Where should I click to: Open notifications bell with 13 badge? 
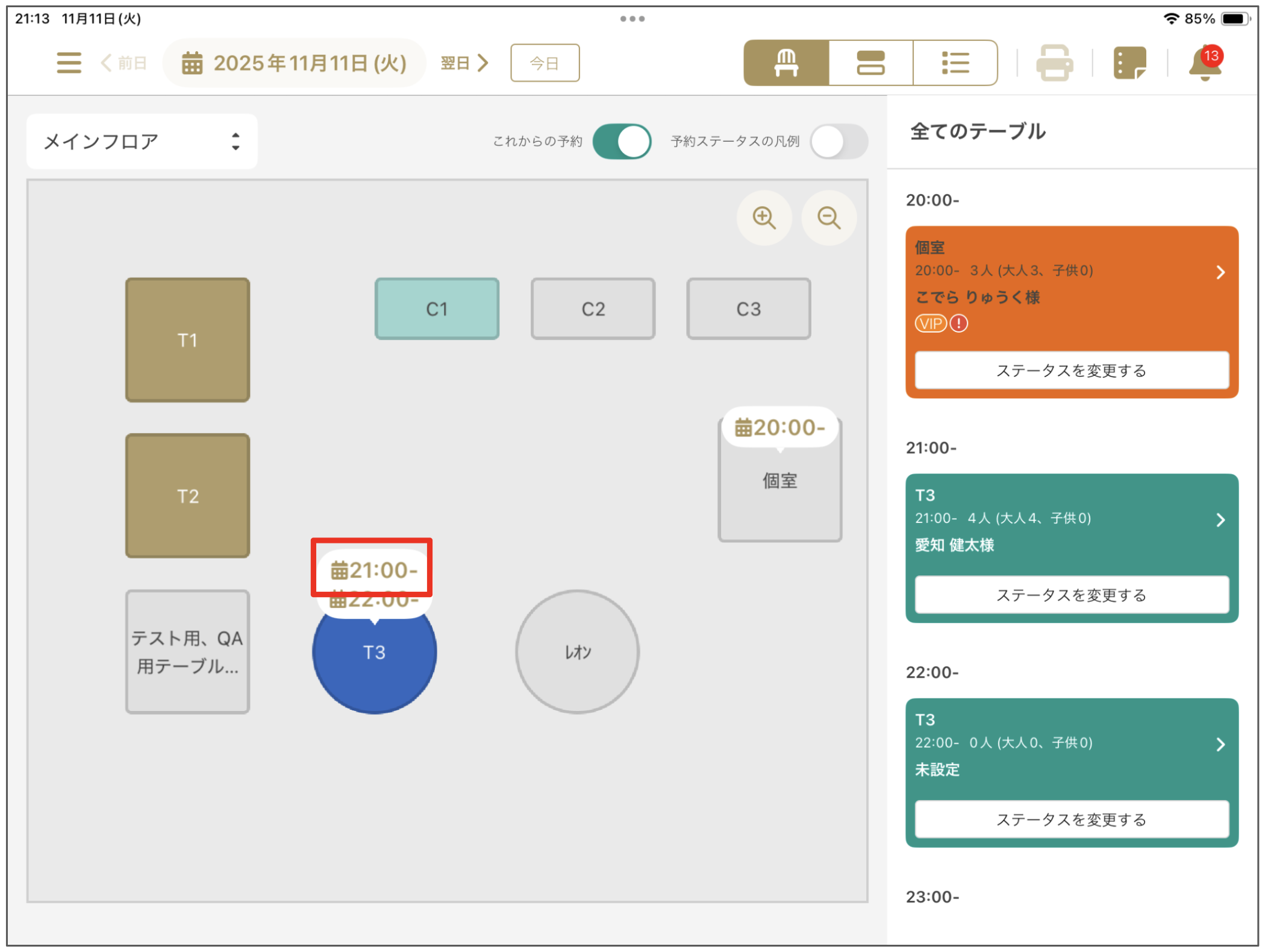[x=1204, y=63]
